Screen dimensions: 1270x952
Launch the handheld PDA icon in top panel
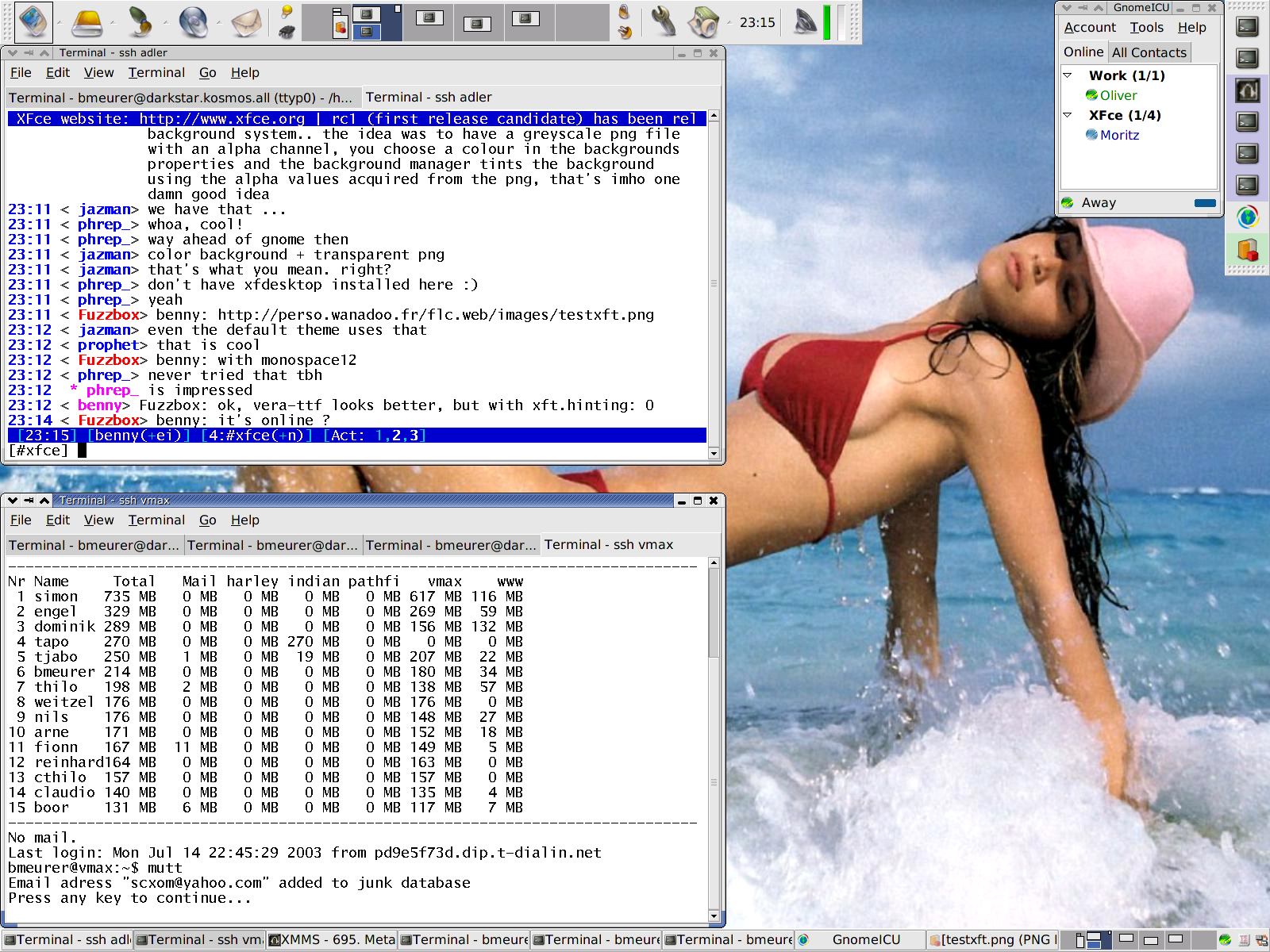point(33,21)
